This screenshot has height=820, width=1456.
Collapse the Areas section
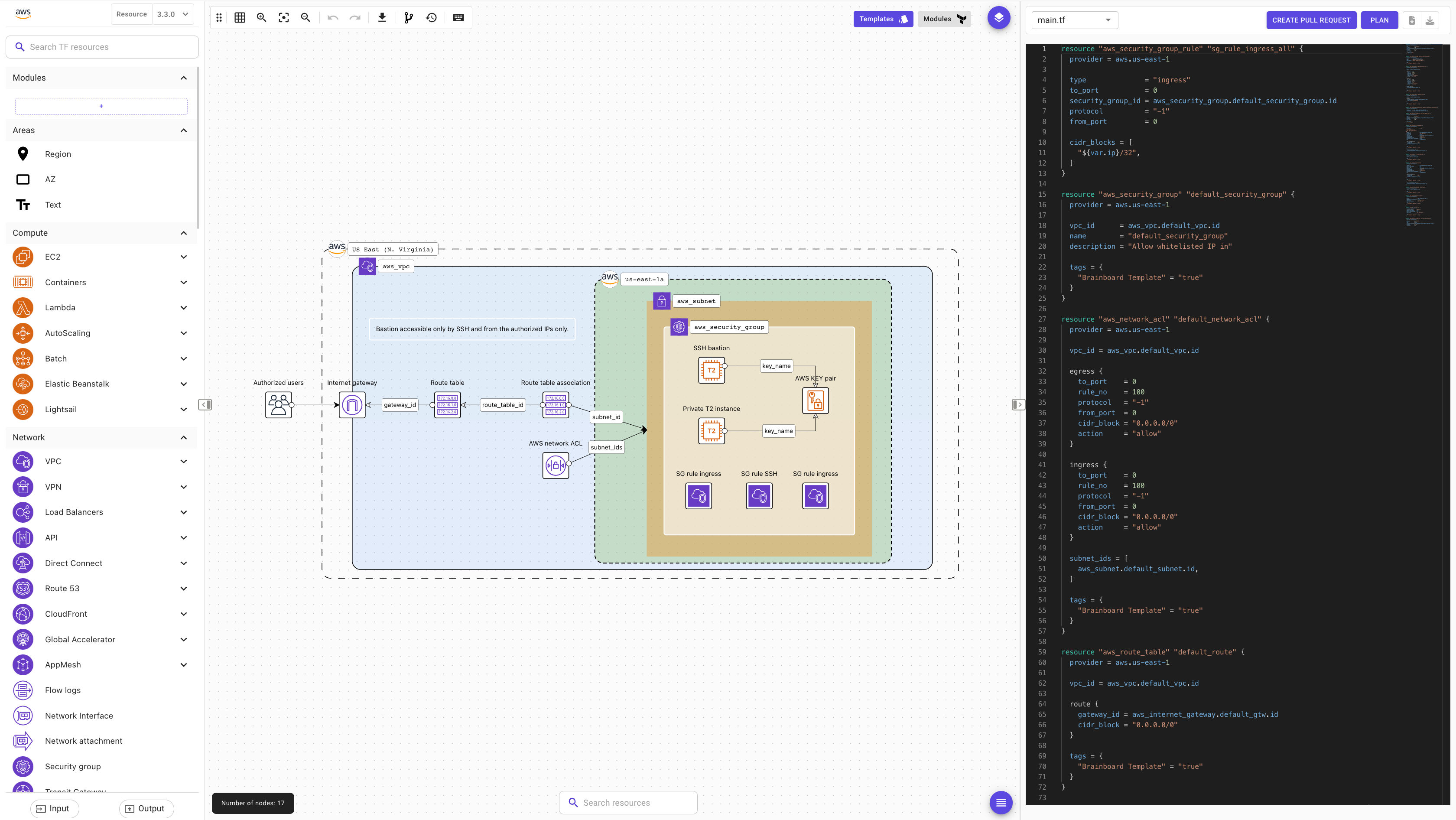pyautogui.click(x=184, y=130)
